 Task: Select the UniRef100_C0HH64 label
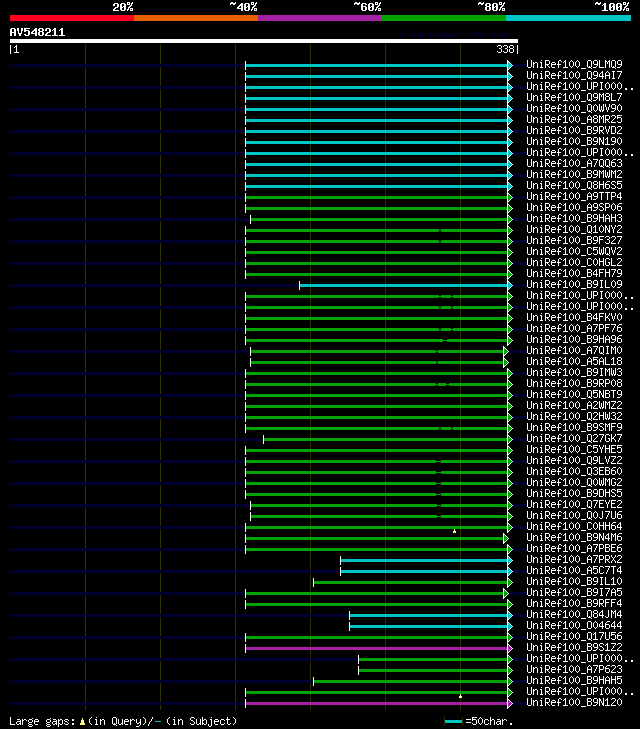(x=574, y=526)
